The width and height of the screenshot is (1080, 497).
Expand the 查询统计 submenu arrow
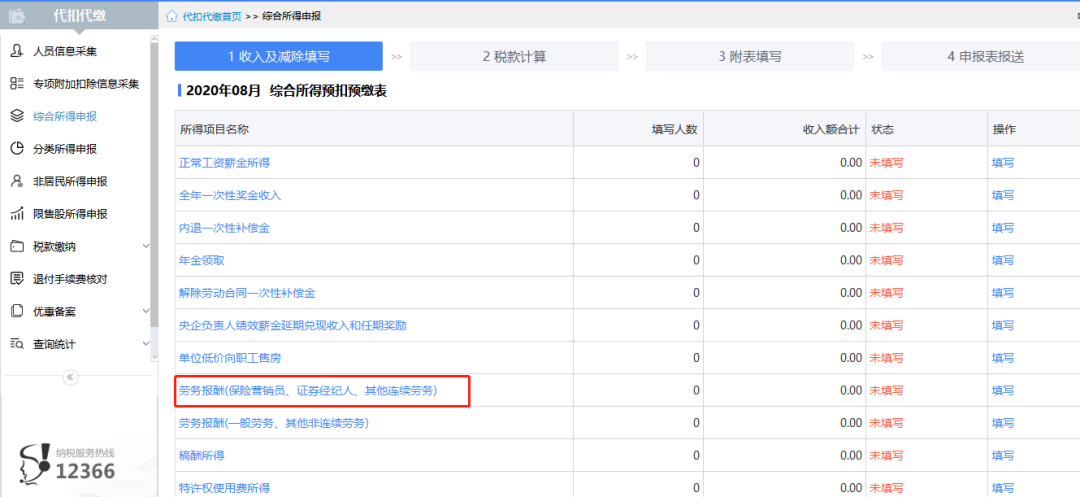(145, 344)
